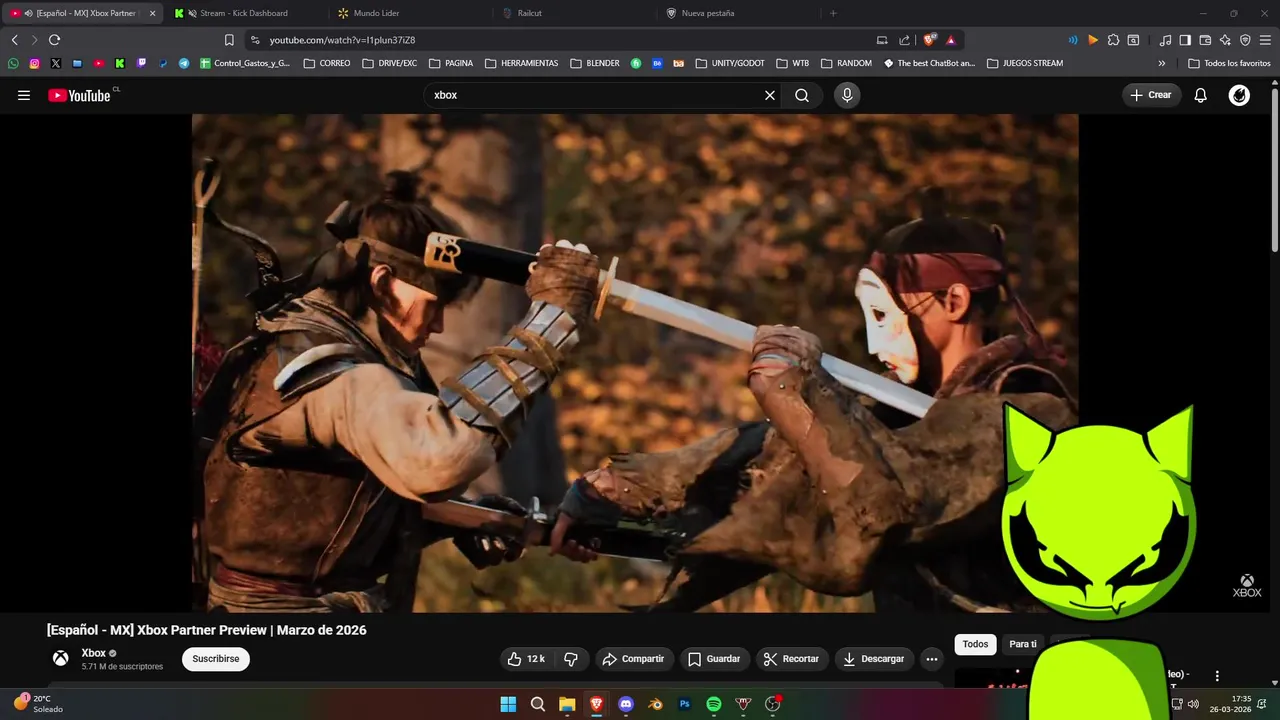Open Spotify from the taskbar
1280x720 pixels.
coord(714,704)
